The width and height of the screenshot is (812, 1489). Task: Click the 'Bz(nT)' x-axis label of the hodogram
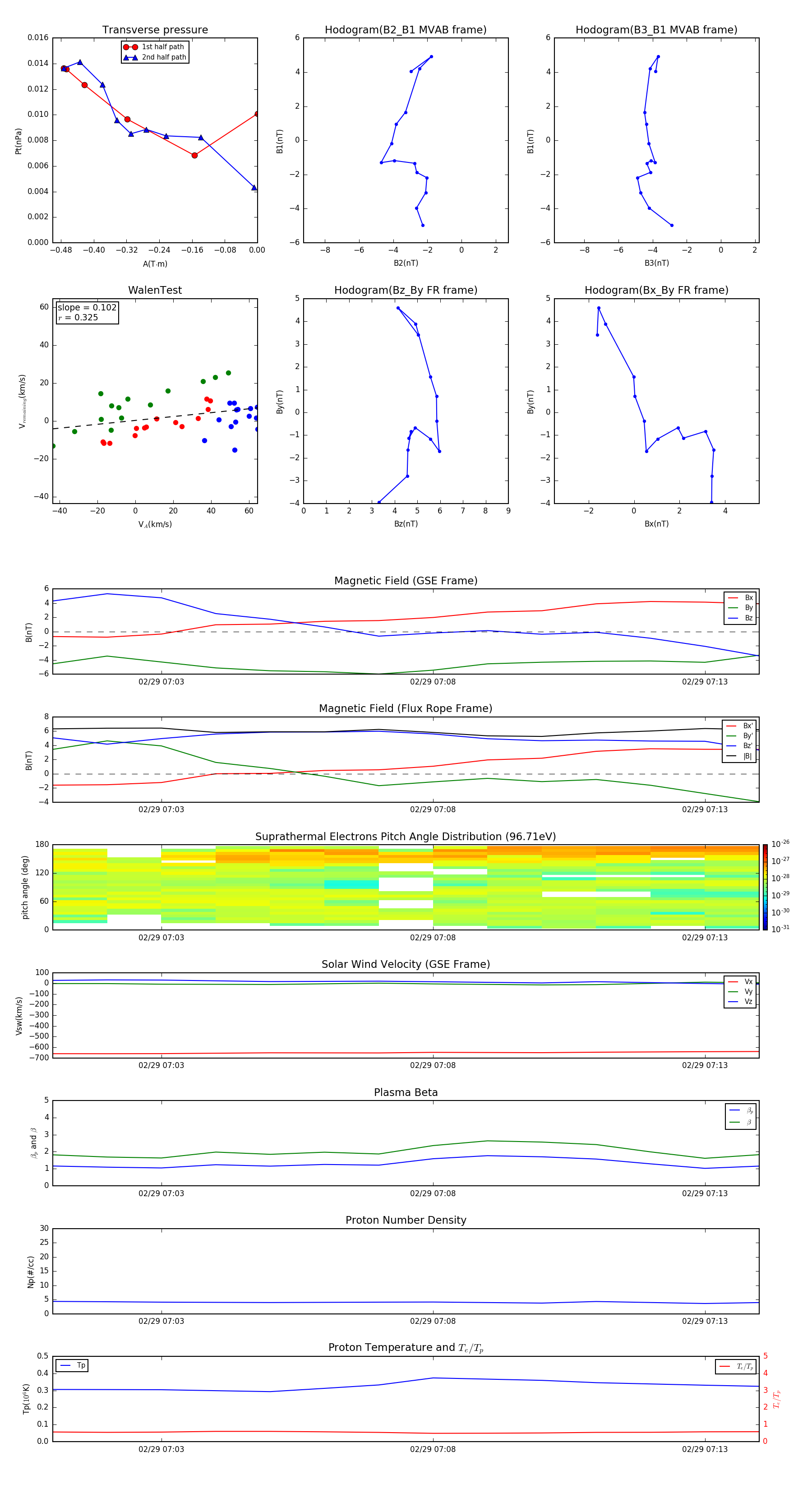click(406, 524)
